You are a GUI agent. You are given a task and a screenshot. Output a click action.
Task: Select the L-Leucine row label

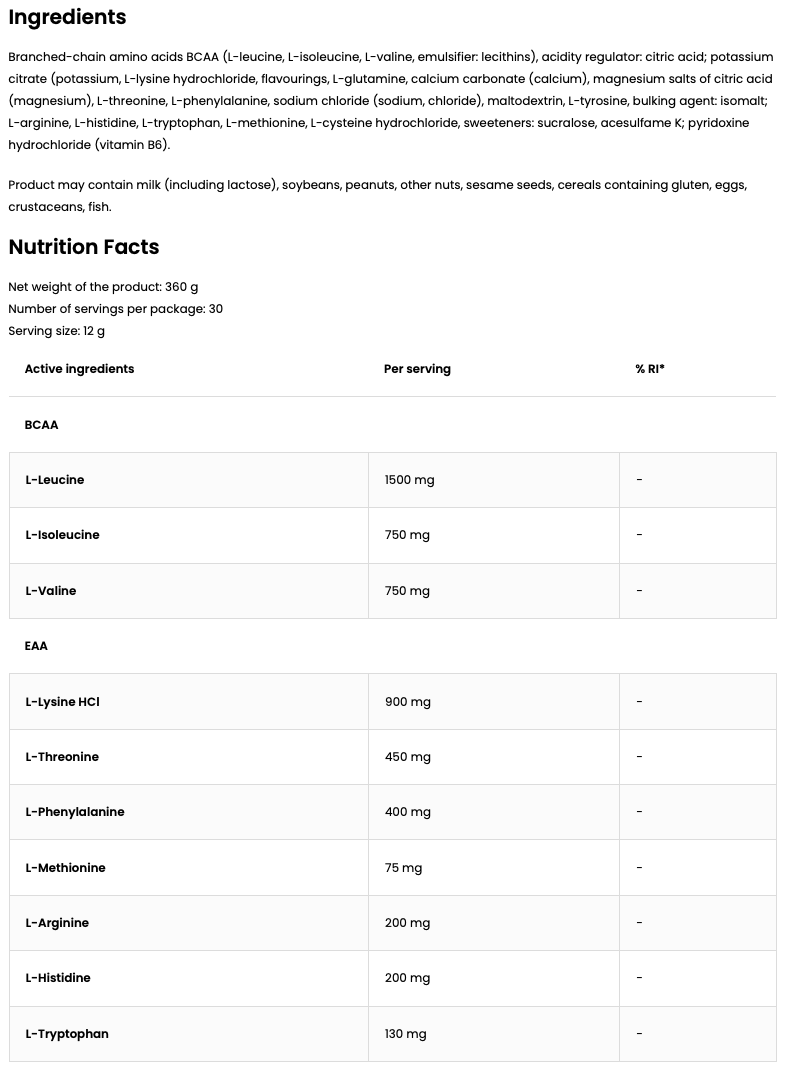tap(55, 480)
